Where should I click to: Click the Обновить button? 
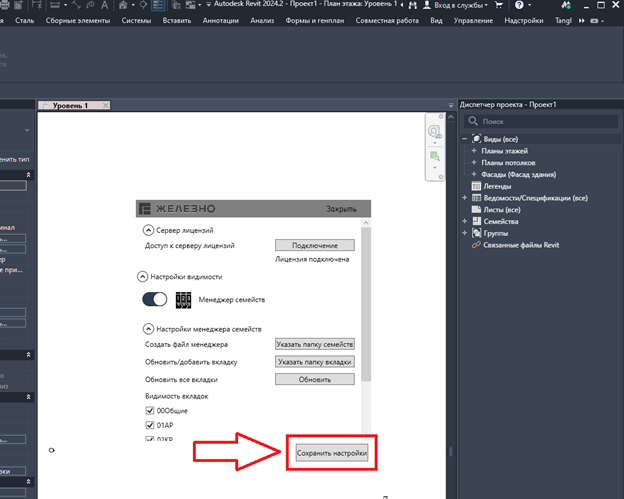pyautogui.click(x=315, y=379)
